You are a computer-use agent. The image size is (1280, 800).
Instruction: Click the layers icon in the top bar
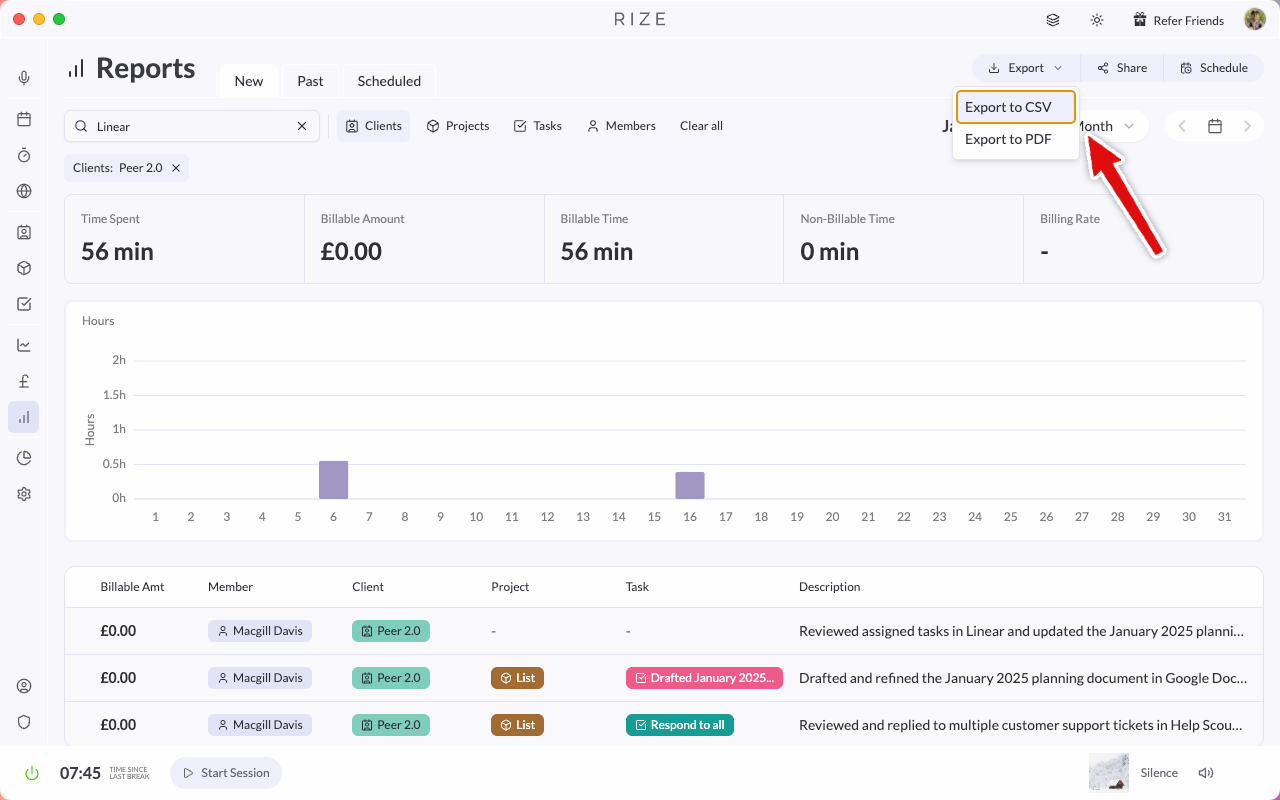pyautogui.click(x=1052, y=19)
